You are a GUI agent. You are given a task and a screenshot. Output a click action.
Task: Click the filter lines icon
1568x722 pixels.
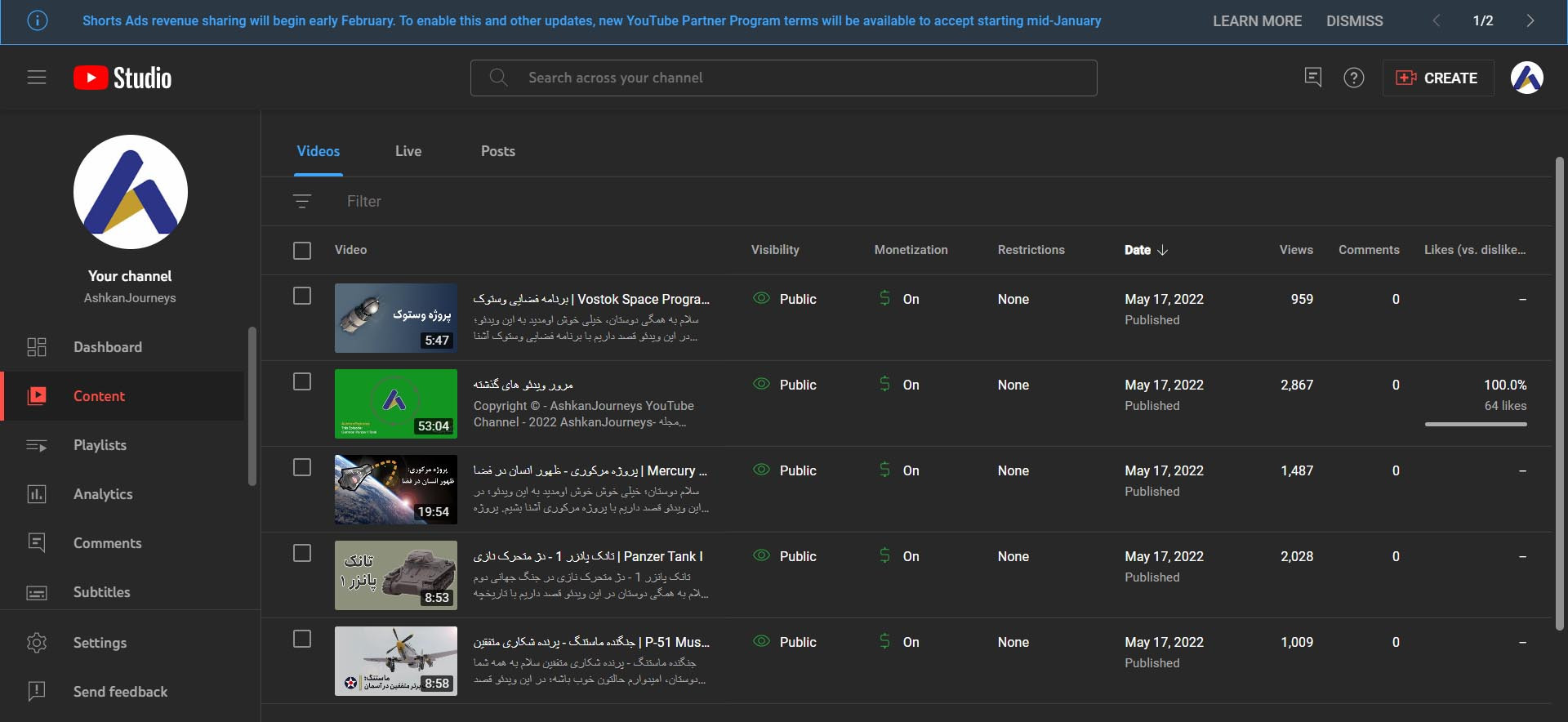coord(302,201)
